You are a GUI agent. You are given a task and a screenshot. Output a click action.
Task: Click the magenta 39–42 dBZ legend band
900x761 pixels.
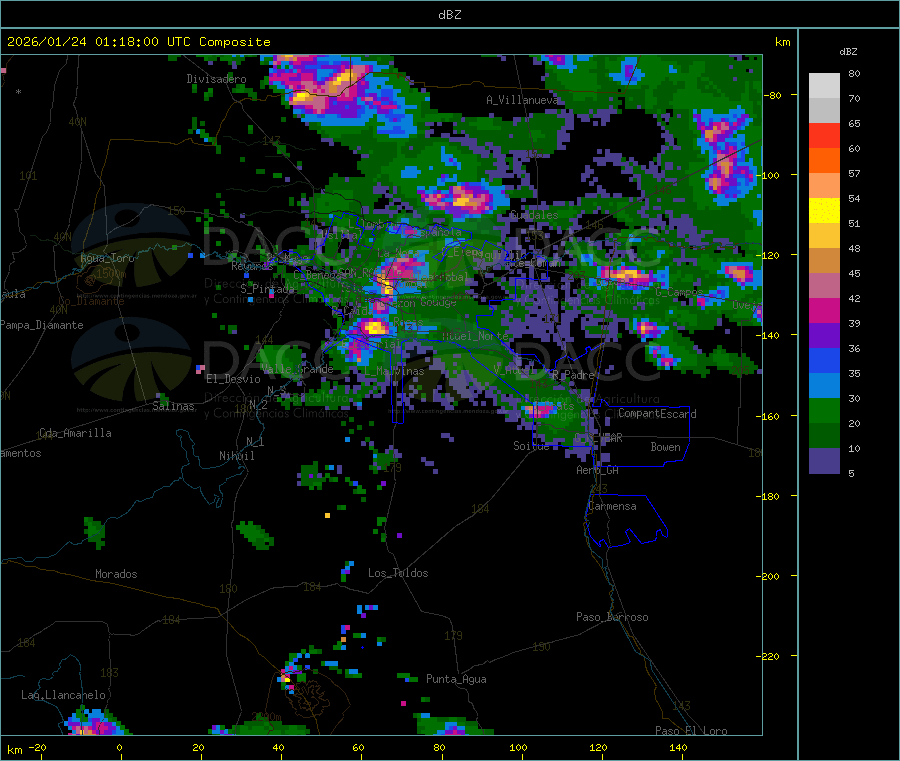[824, 310]
